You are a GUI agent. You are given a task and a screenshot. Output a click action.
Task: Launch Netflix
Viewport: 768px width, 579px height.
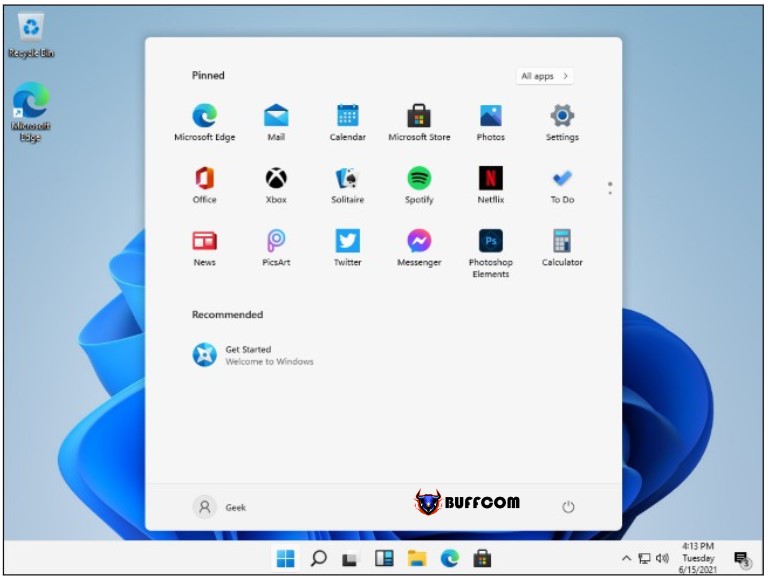click(x=491, y=185)
